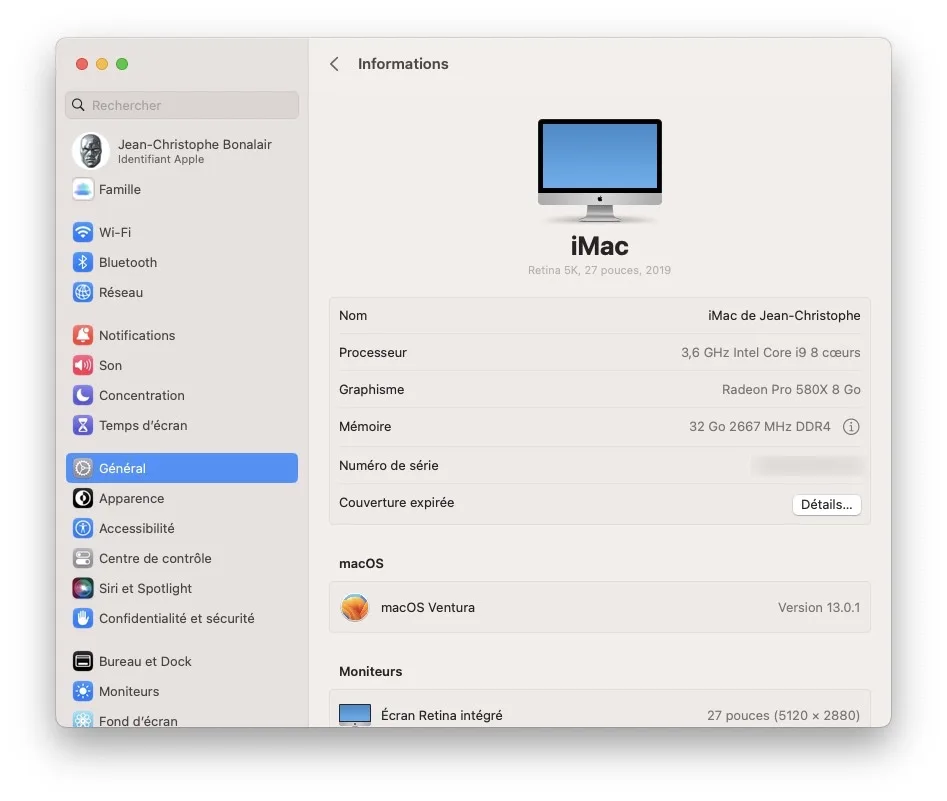The height and width of the screenshot is (801, 947).
Task: Open the Wi-Fi sidebar label
Action: tap(115, 232)
